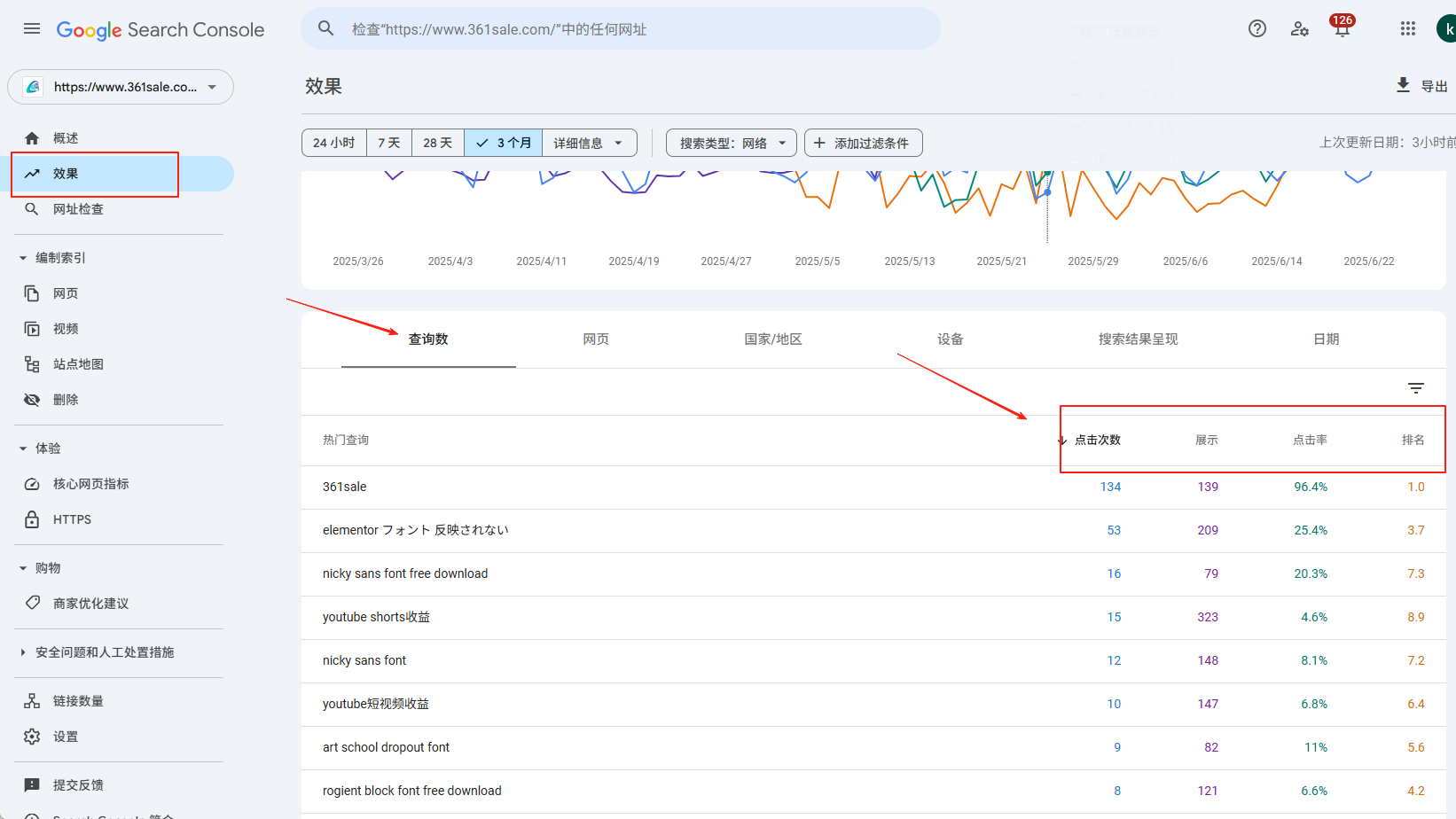Click the 134 clicks link for 361sale
The width and height of the screenshot is (1456, 819).
click(1111, 486)
